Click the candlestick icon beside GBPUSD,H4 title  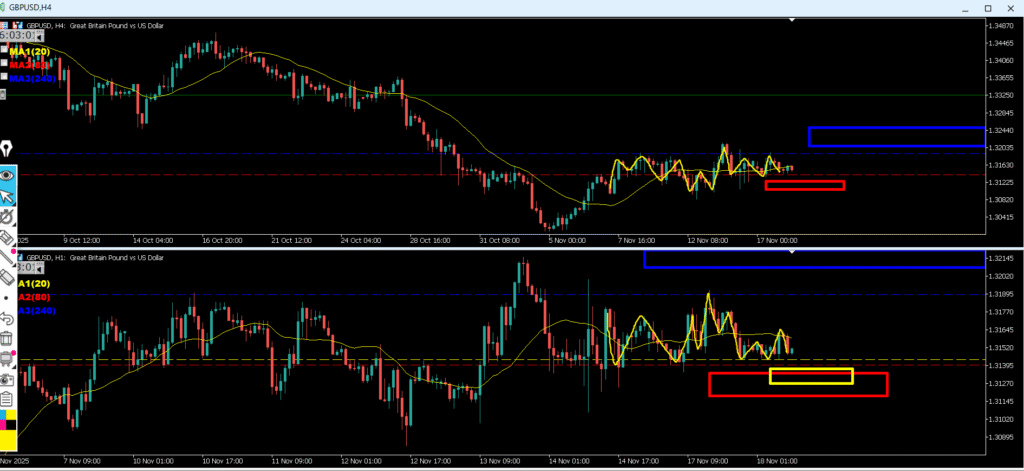[5, 7]
